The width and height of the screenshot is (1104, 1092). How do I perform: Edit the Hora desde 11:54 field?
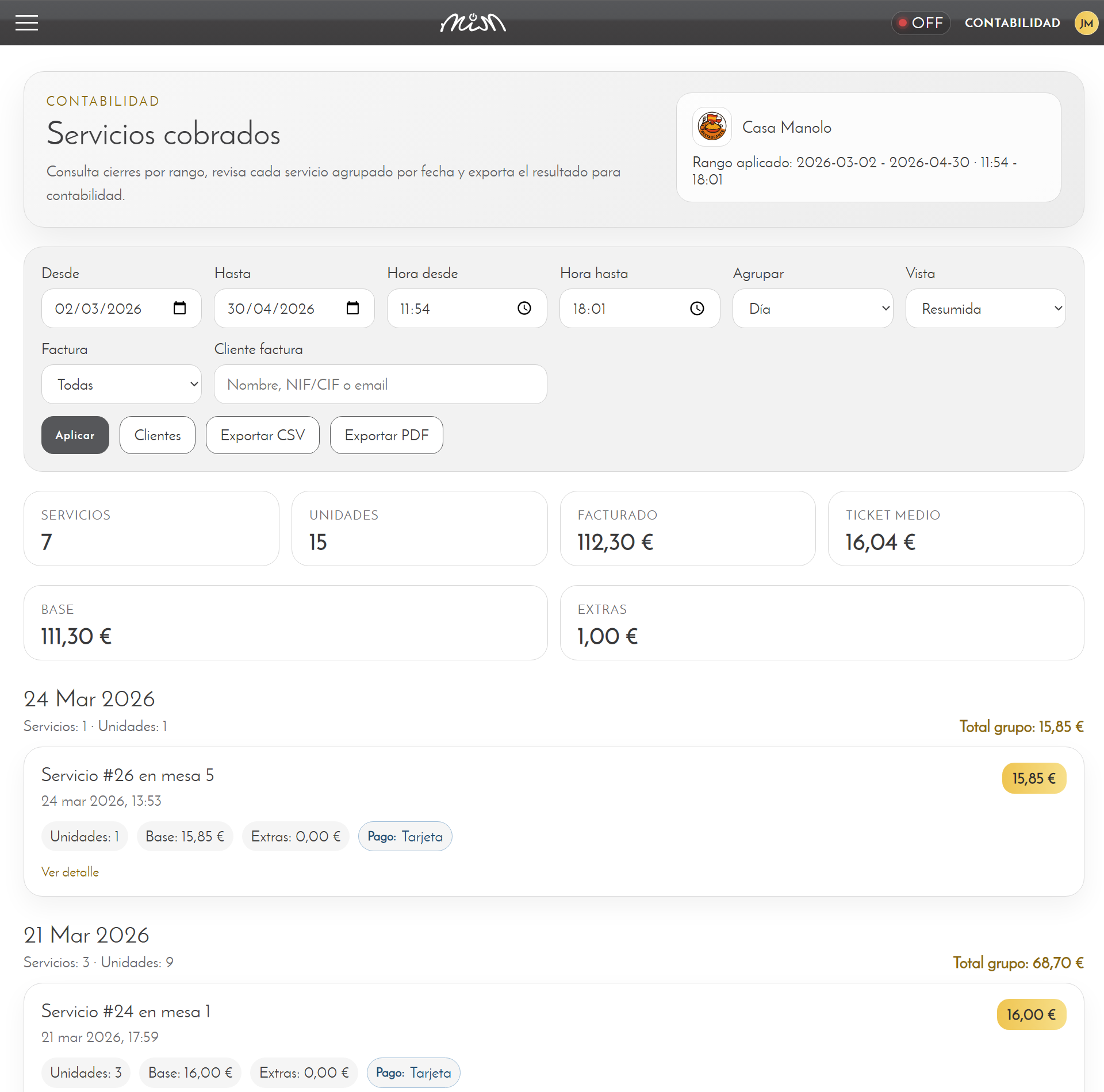467,308
